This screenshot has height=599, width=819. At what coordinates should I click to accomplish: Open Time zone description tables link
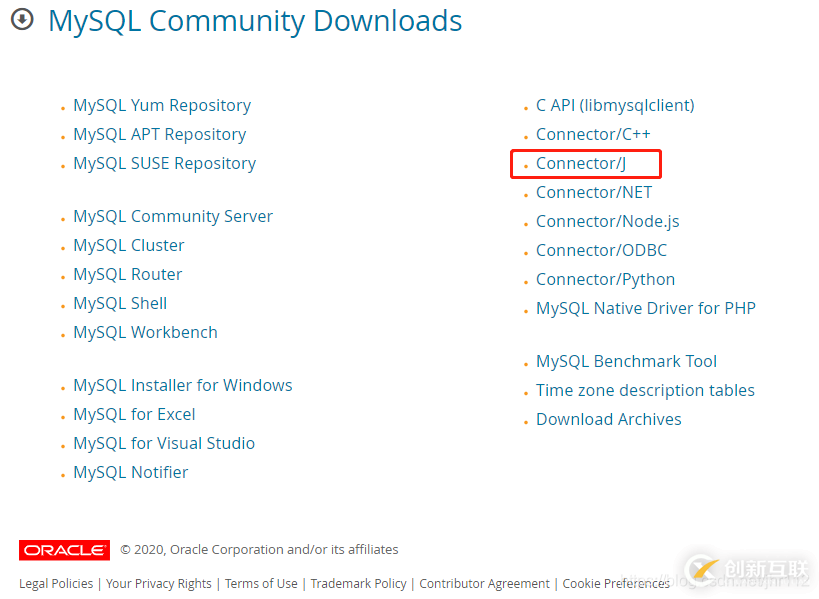coord(645,390)
